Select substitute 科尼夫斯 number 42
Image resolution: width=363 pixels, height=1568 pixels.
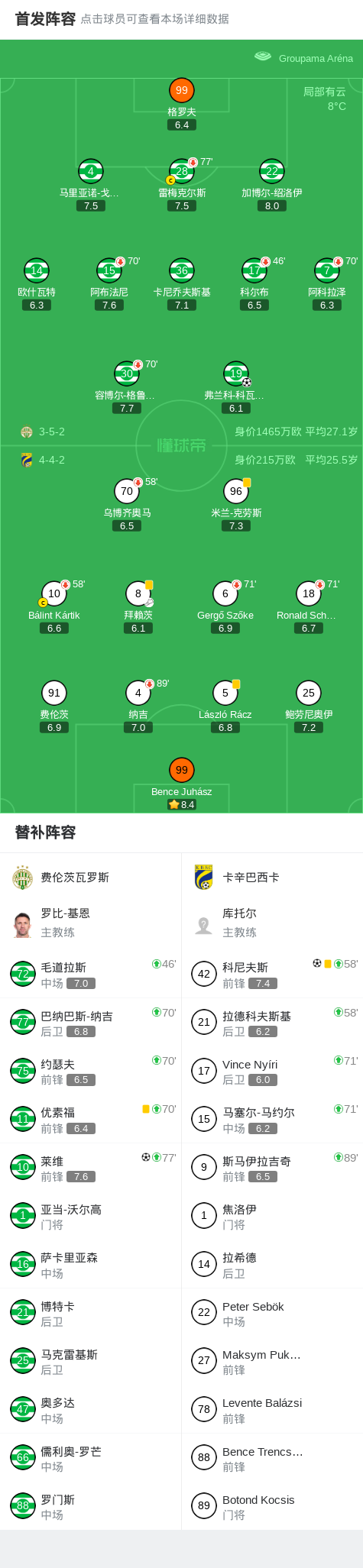coord(272,974)
